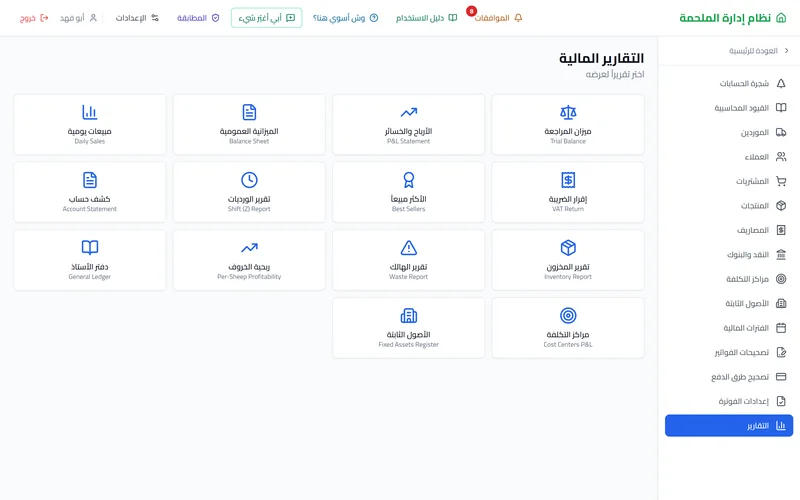
Task: Open المصاريف expenses in sidebar
Action: click(x=729, y=230)
